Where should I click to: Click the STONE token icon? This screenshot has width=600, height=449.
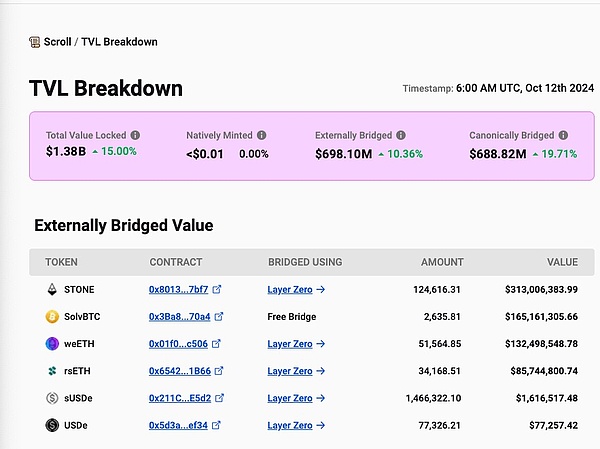coord(52,289)
